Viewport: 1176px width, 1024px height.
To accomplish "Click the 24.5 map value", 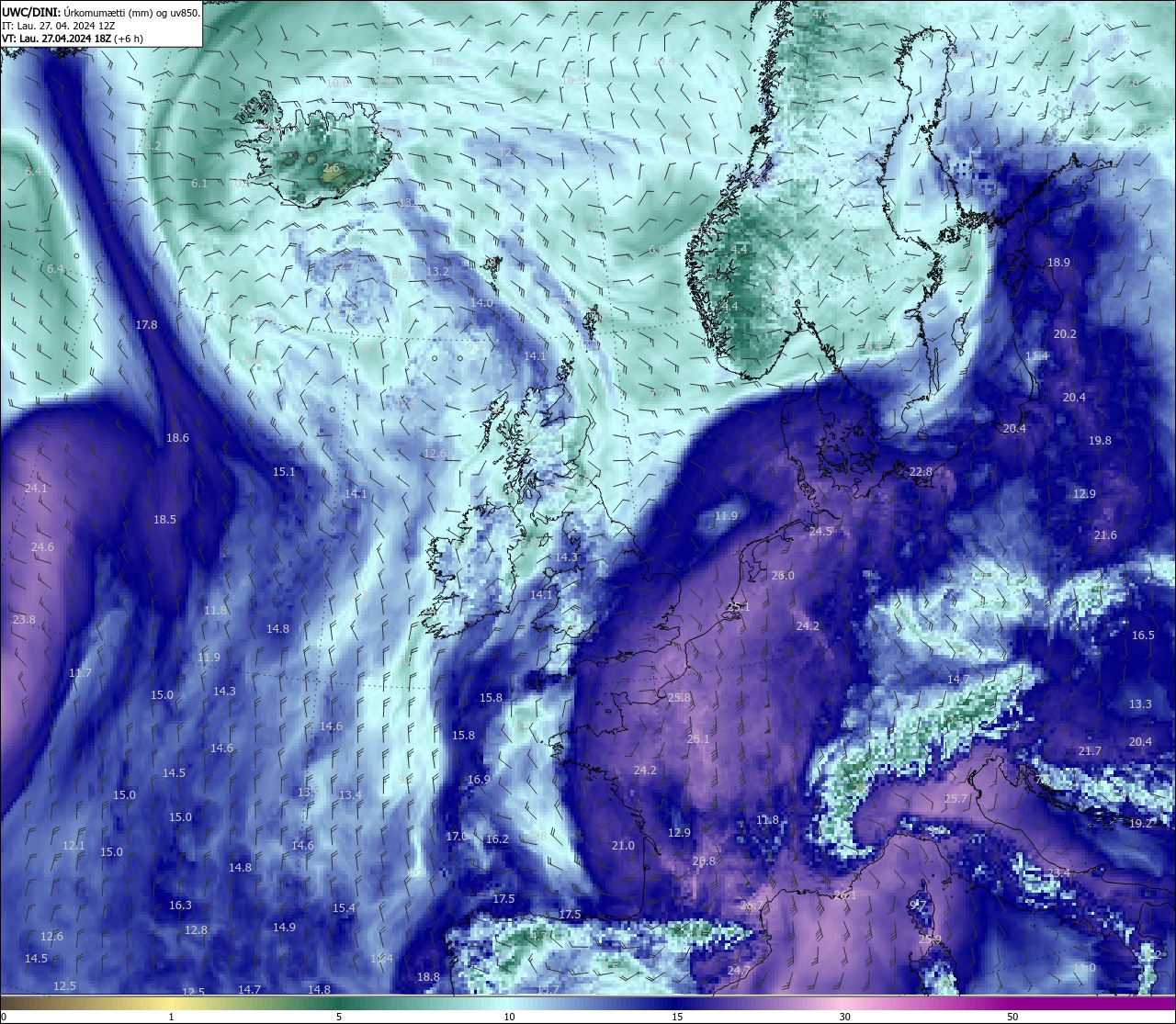I will pyautogui.click(x=820, y=532).
